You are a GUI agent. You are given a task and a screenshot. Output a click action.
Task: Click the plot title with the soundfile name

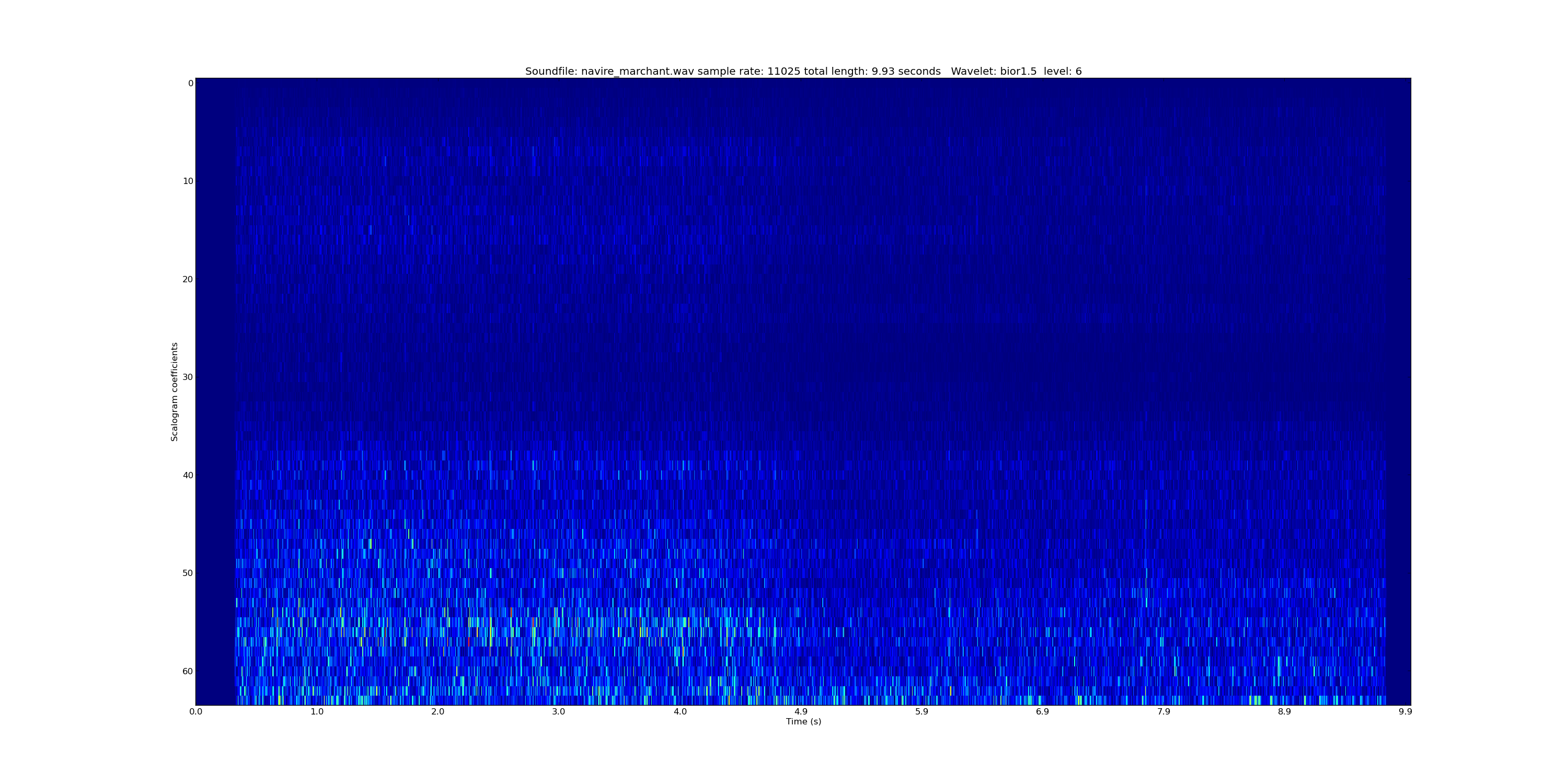click(803, 71)
